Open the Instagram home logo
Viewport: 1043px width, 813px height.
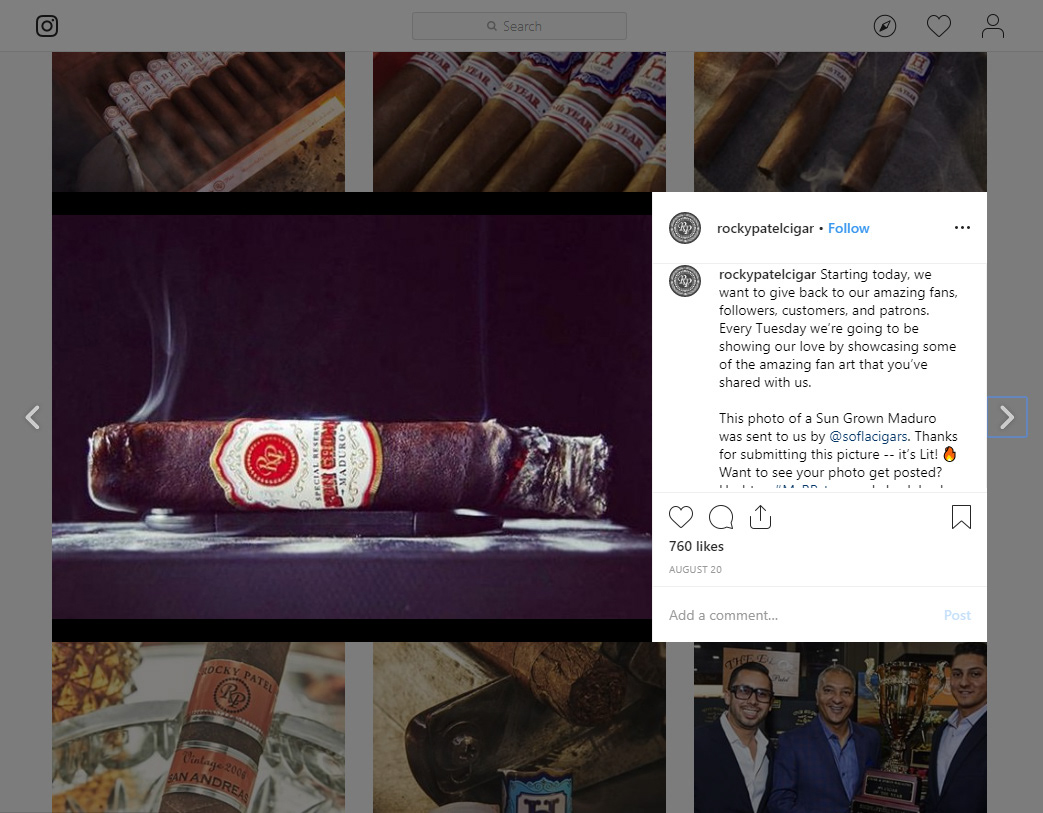pyautogui.click(x=47, y=26)
